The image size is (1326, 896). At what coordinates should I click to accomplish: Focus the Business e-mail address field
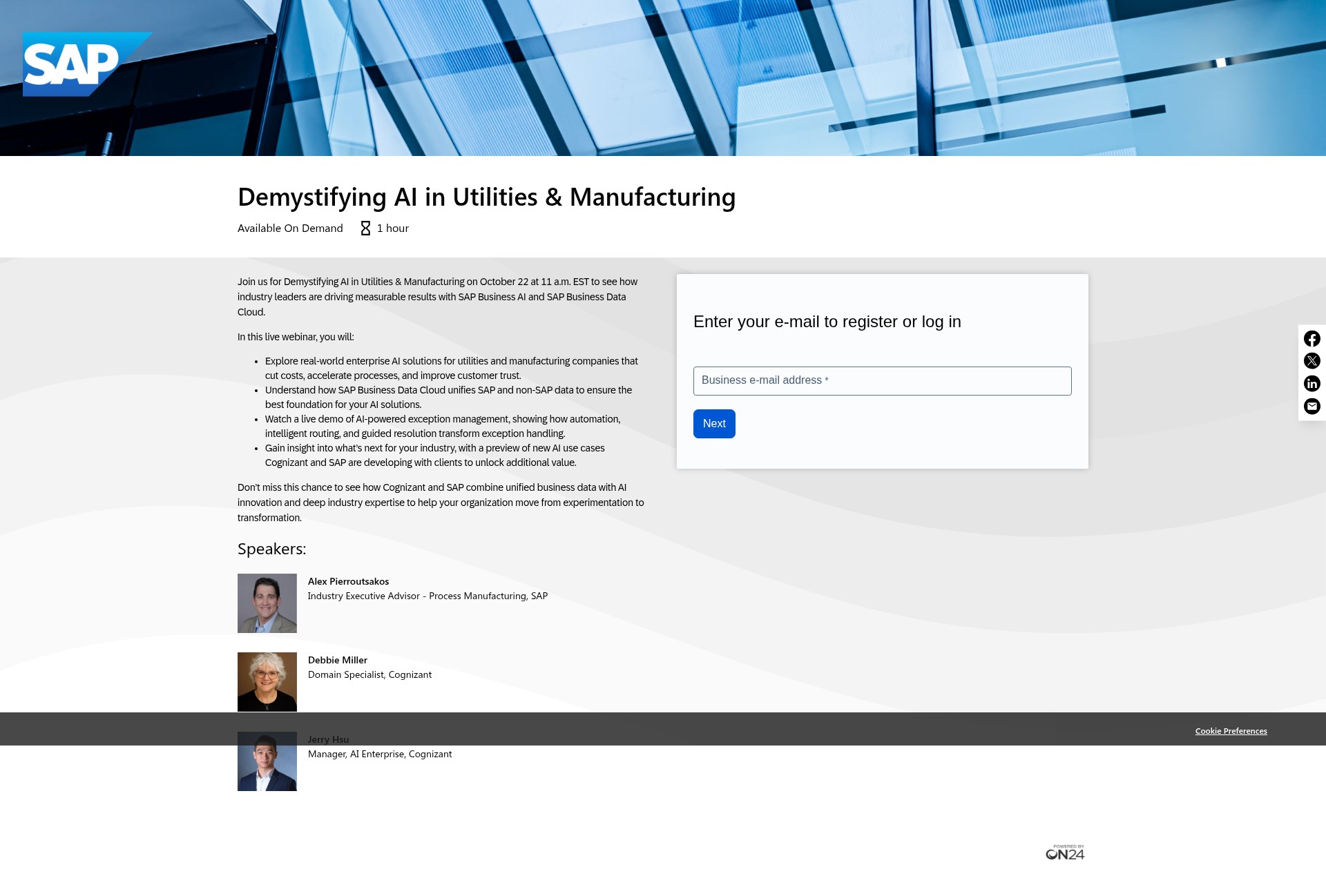click(882, 381)
